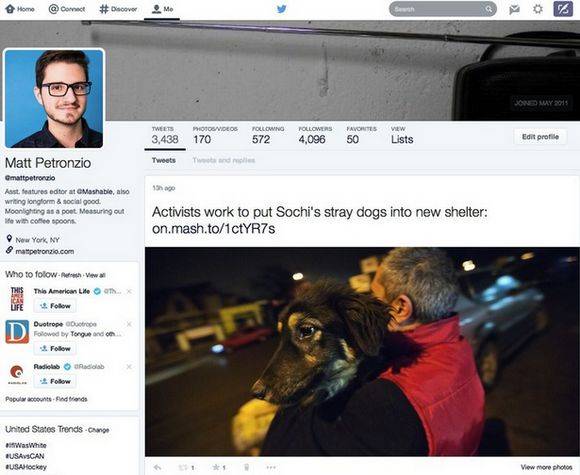
Task: Open the on.mash.to article link
Action: click(213, 229)
